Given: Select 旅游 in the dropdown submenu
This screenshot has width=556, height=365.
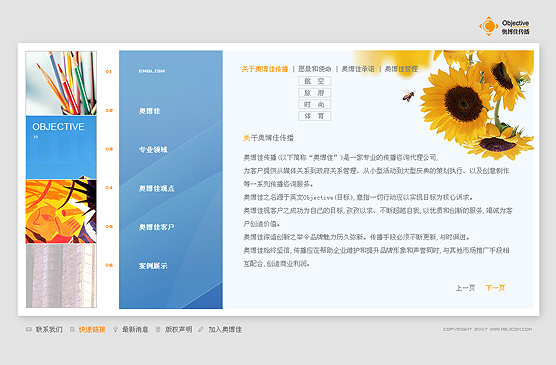Looking at the screenshot, I should click(x=315, y=93).
